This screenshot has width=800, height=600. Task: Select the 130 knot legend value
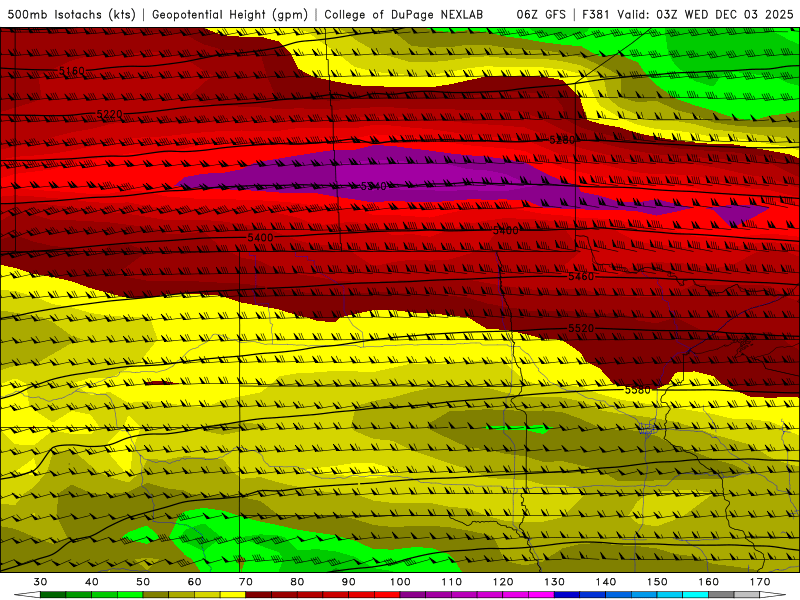[555, 582]
